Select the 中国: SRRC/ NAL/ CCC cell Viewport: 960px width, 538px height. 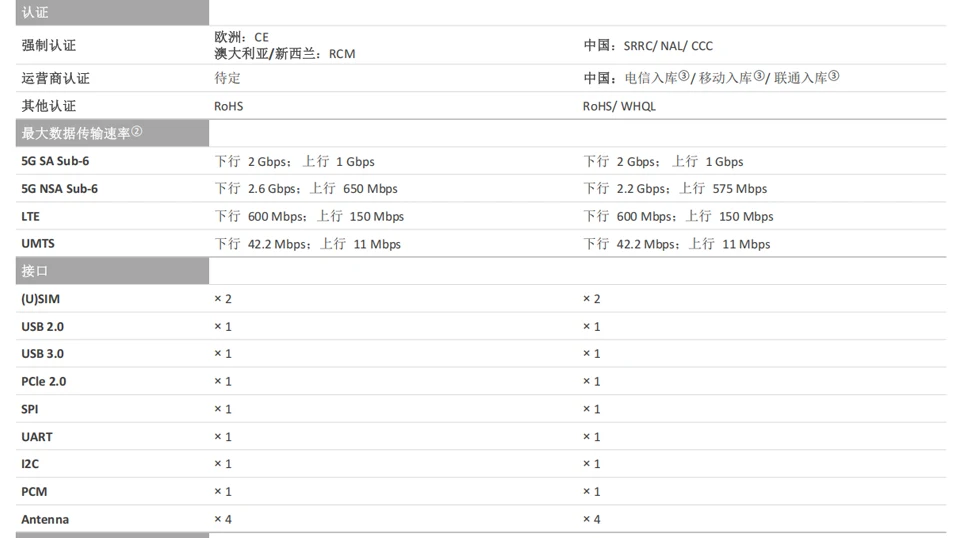pos(648,46)
